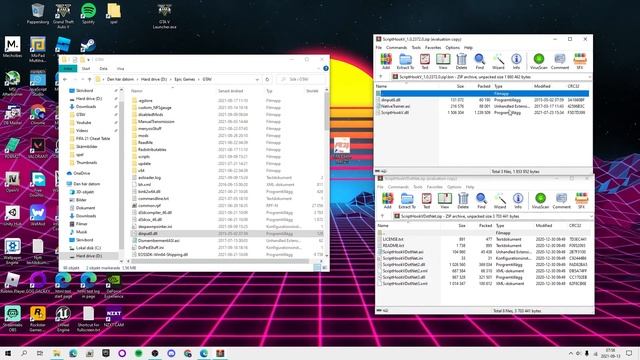Click View in the ScriptHookV WinRAR toolbar
The image size is (640, 360).
[x=443, y=61]
